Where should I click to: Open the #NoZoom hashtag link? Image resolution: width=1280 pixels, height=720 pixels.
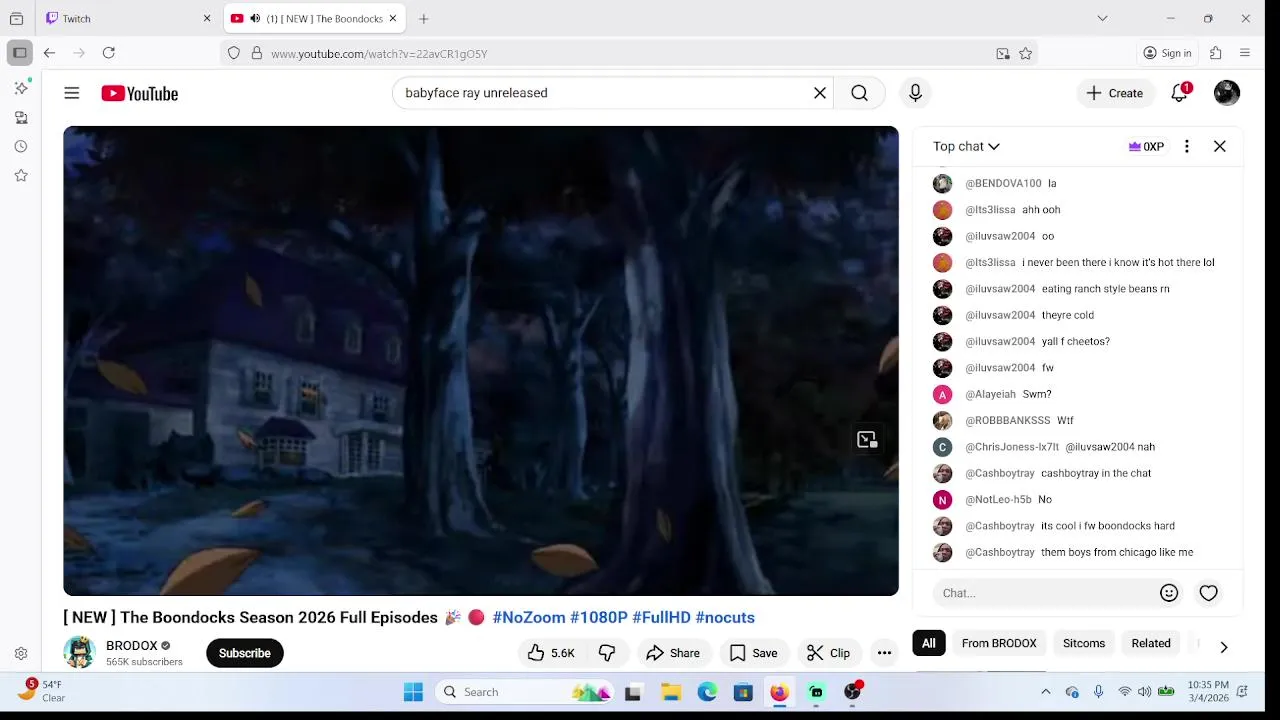click(529, 618)
